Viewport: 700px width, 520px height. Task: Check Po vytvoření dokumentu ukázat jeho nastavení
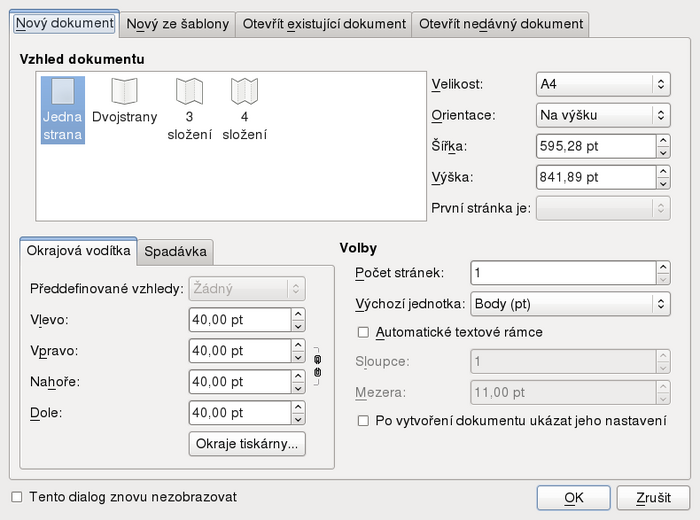pyautogui.click(x=364, y=421)
